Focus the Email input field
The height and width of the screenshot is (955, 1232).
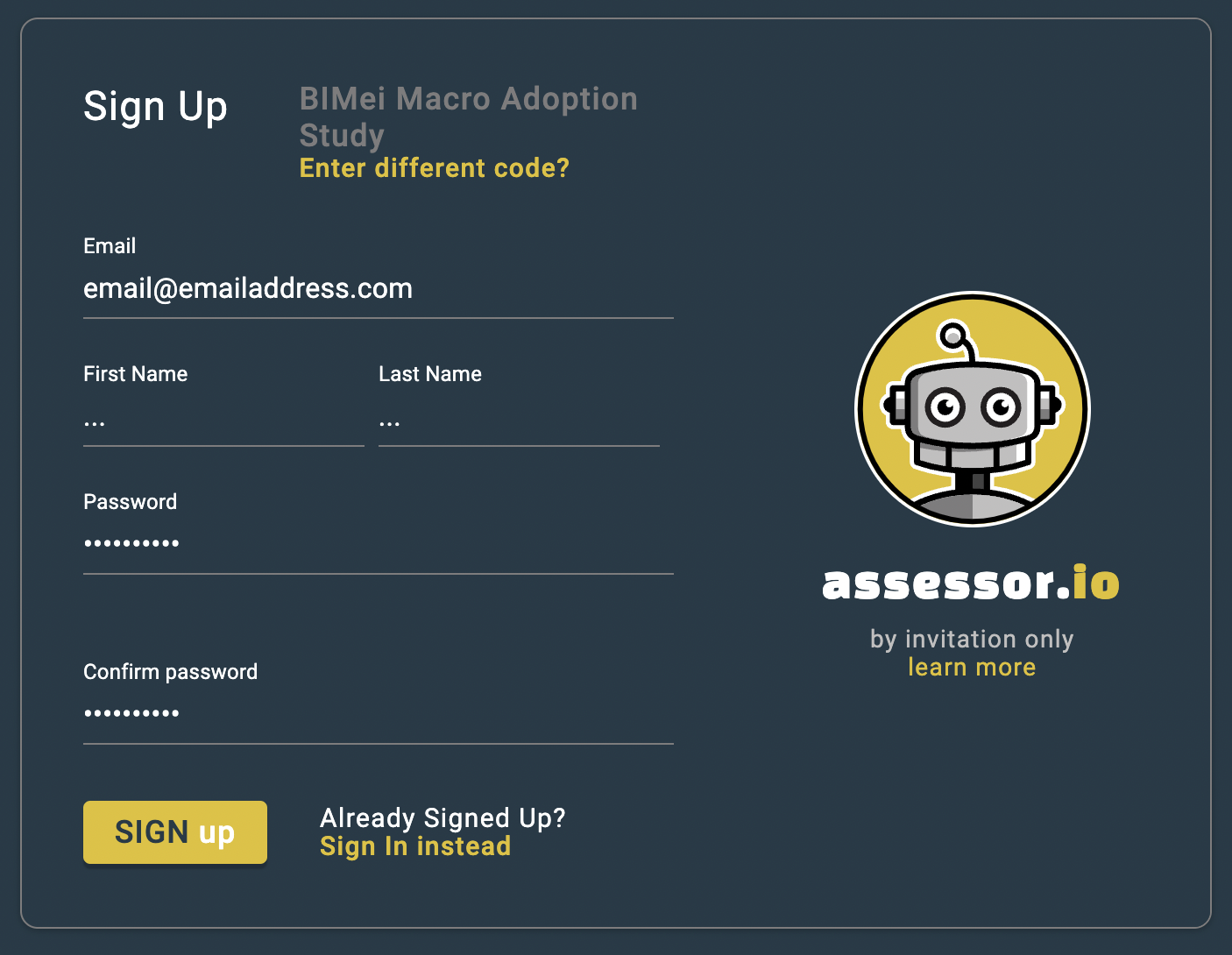pos(379,289)
